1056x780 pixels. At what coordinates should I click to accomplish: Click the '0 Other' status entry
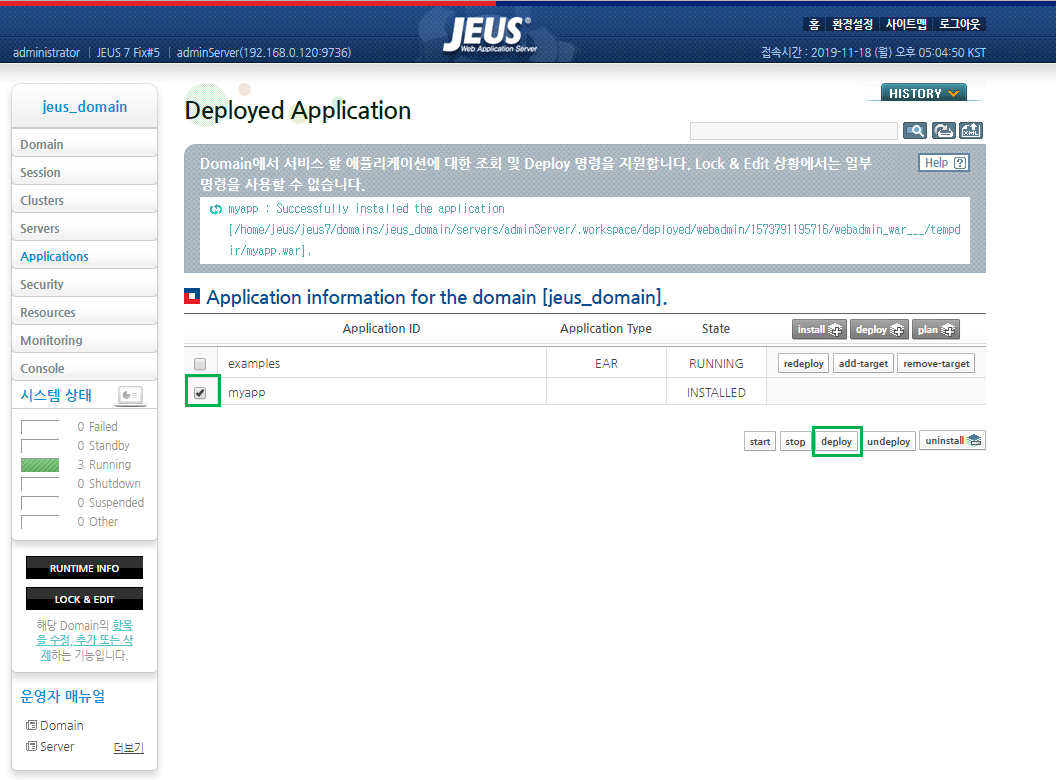pos(97,521)
